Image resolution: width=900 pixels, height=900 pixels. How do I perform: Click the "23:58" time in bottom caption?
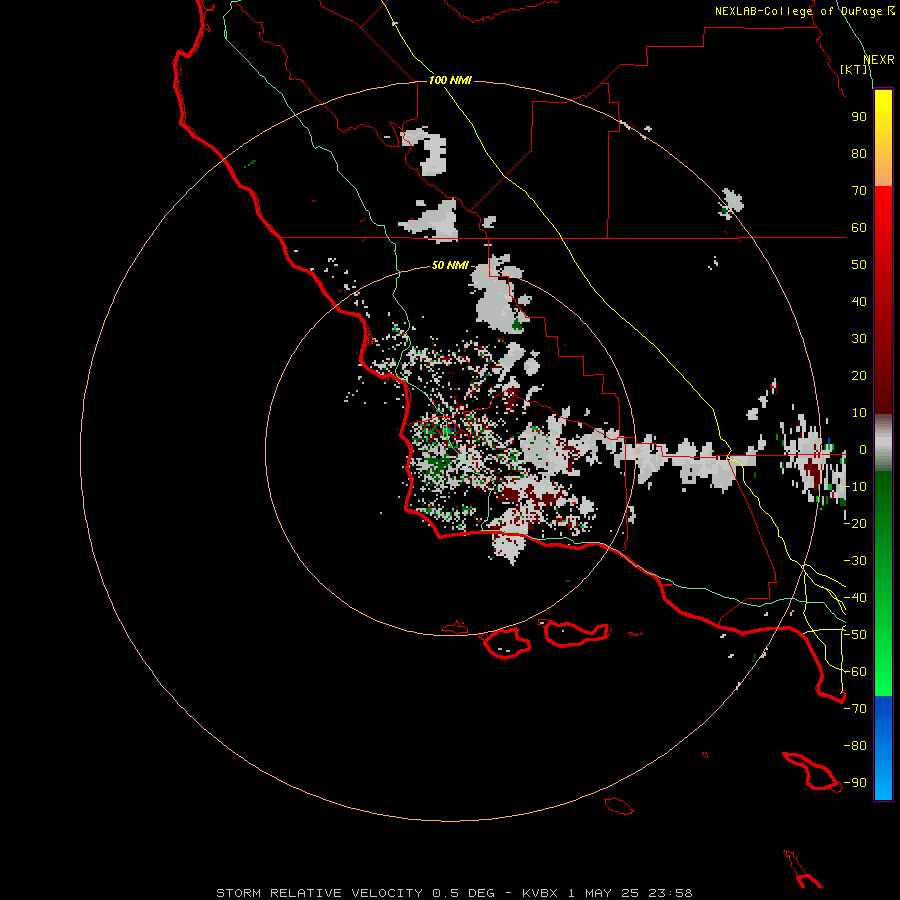click(670, 893)
